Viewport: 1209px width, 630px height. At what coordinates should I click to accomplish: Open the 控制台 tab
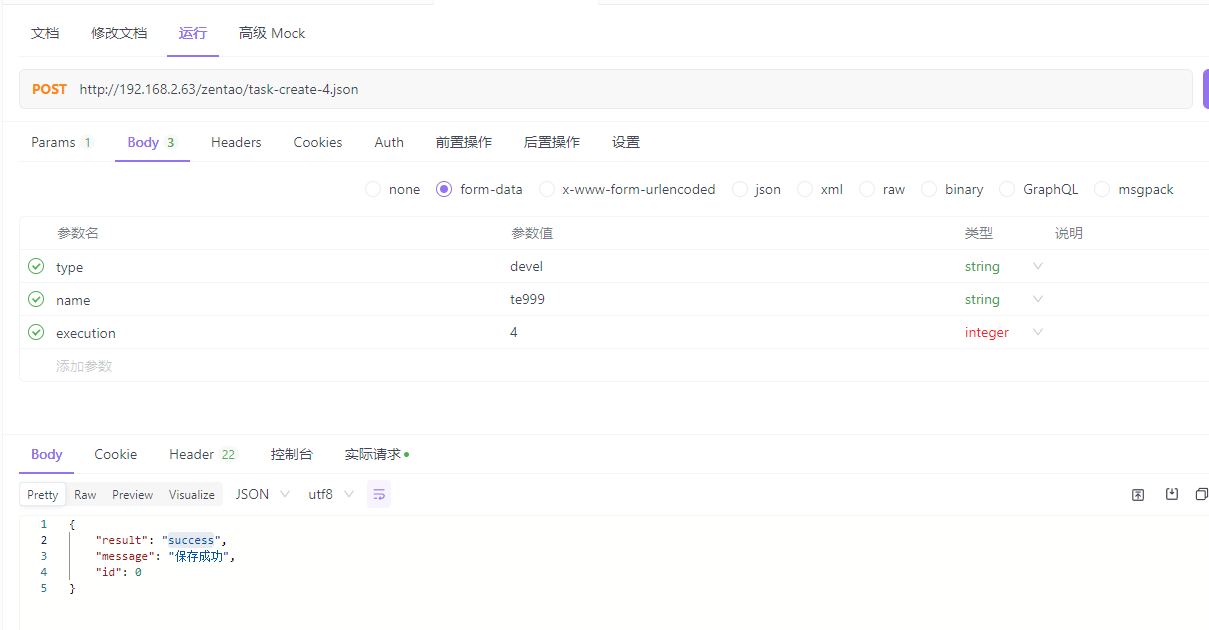[291, 454]
